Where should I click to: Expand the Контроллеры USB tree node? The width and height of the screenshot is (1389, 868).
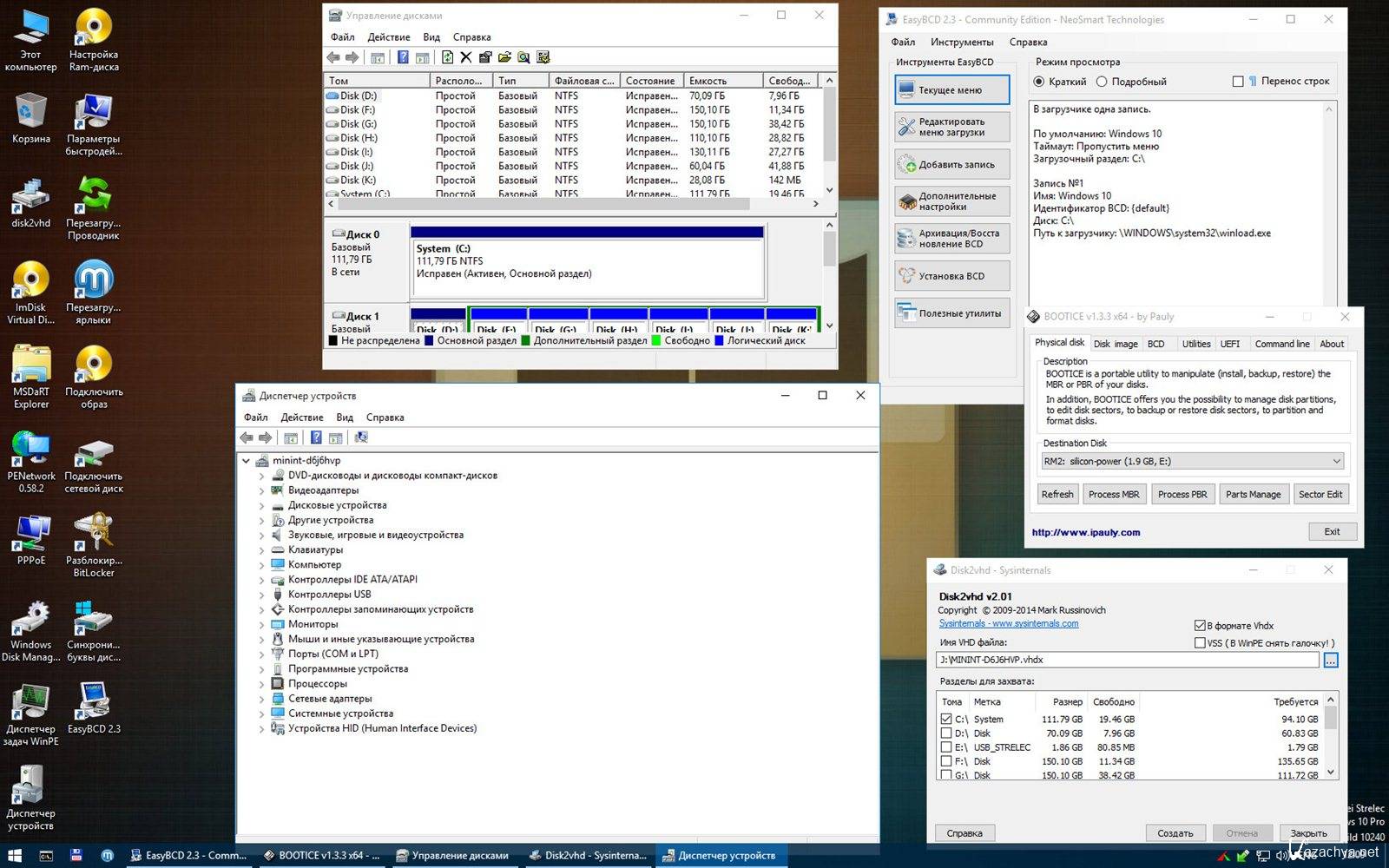pyautogui.click(x=261, y=595)
